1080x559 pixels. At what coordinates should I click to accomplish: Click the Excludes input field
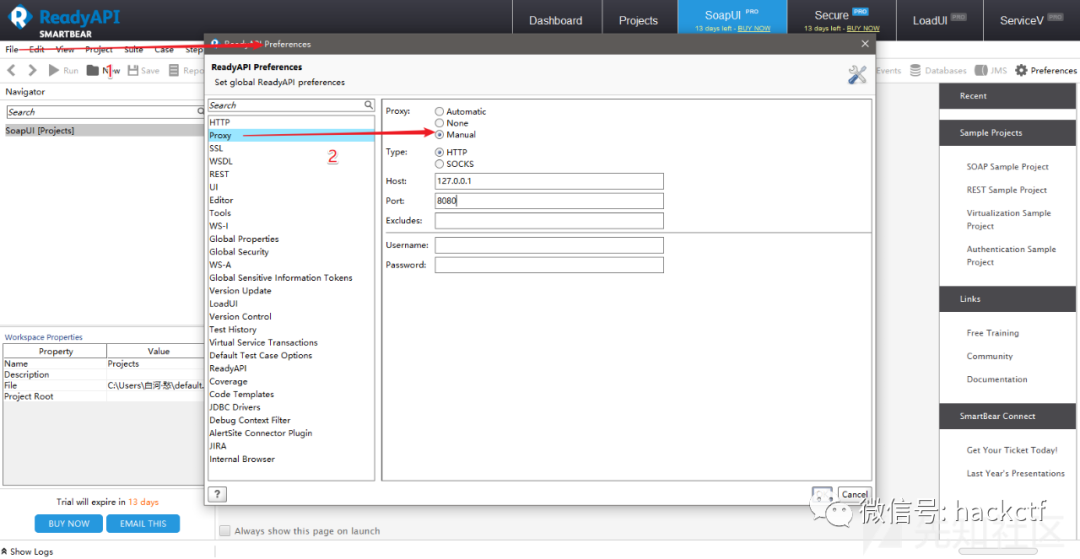[x=549, y=220]
